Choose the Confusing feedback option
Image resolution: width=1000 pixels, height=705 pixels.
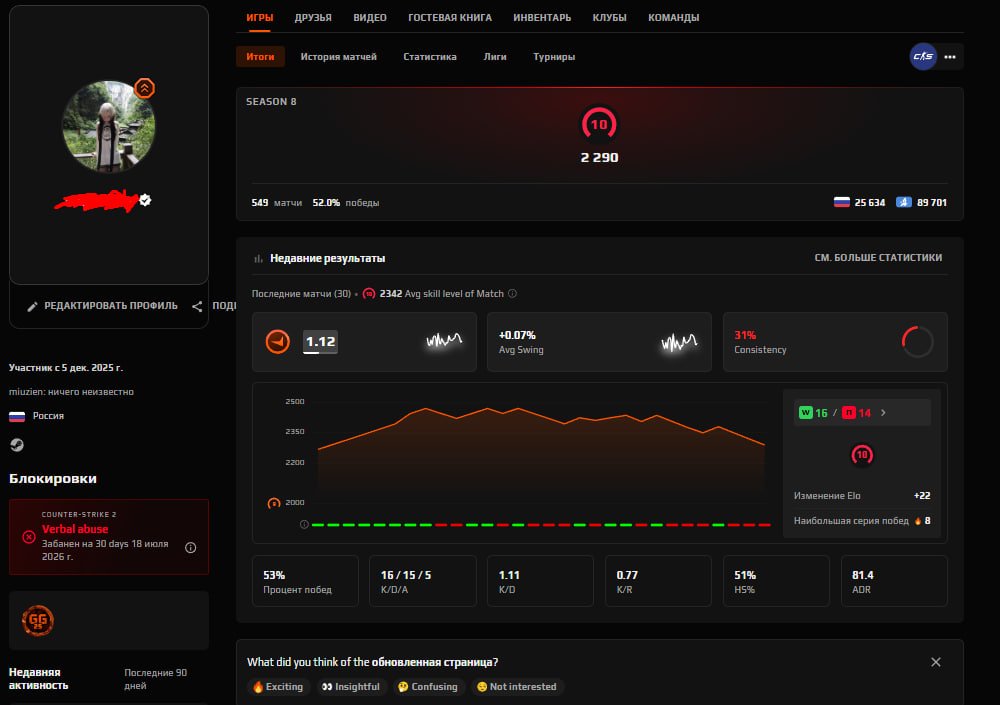click(429, 686)
